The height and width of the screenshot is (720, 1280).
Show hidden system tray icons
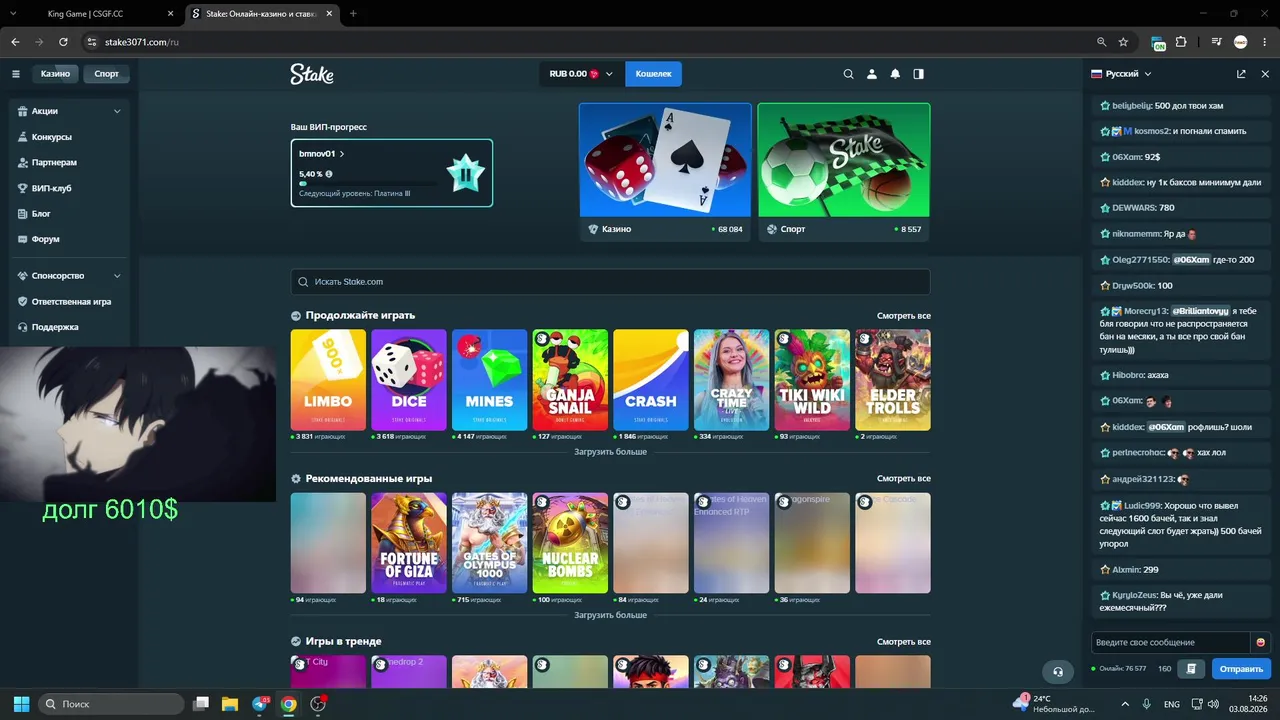[1125, 704]
